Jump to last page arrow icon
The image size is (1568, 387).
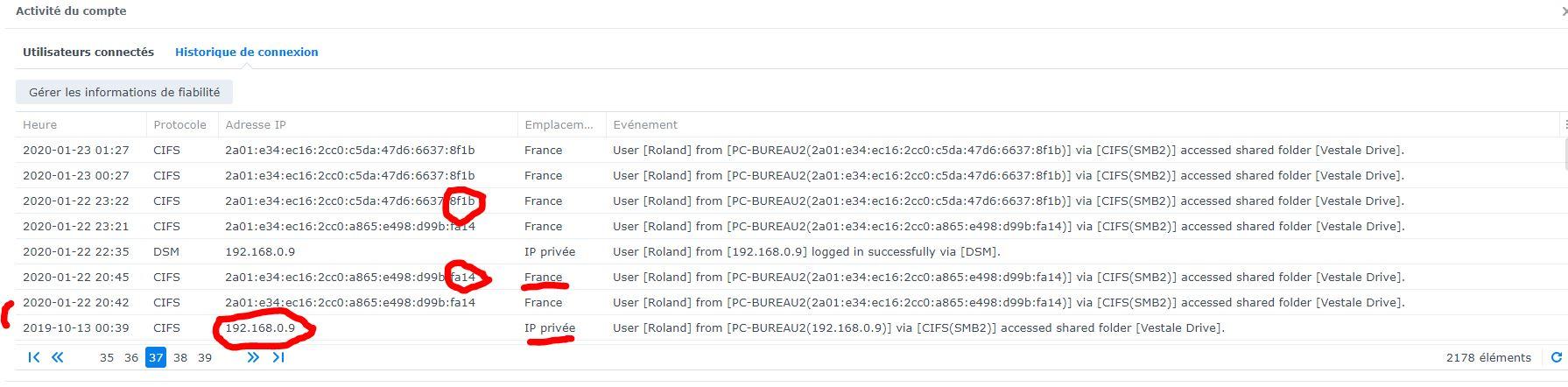(278, 357)
